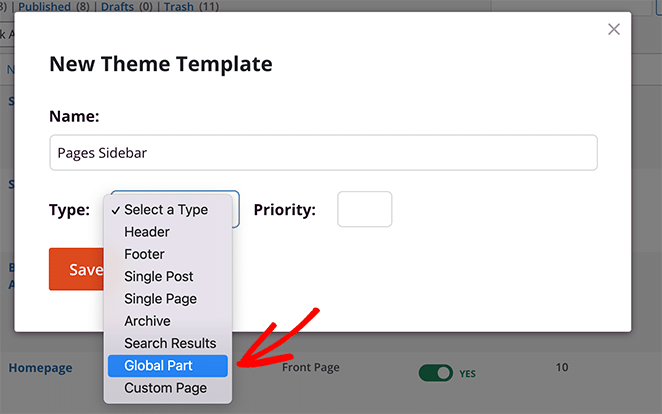Close the New Theme Template dialog
The image size is (662, 414).
coord(614,30)
